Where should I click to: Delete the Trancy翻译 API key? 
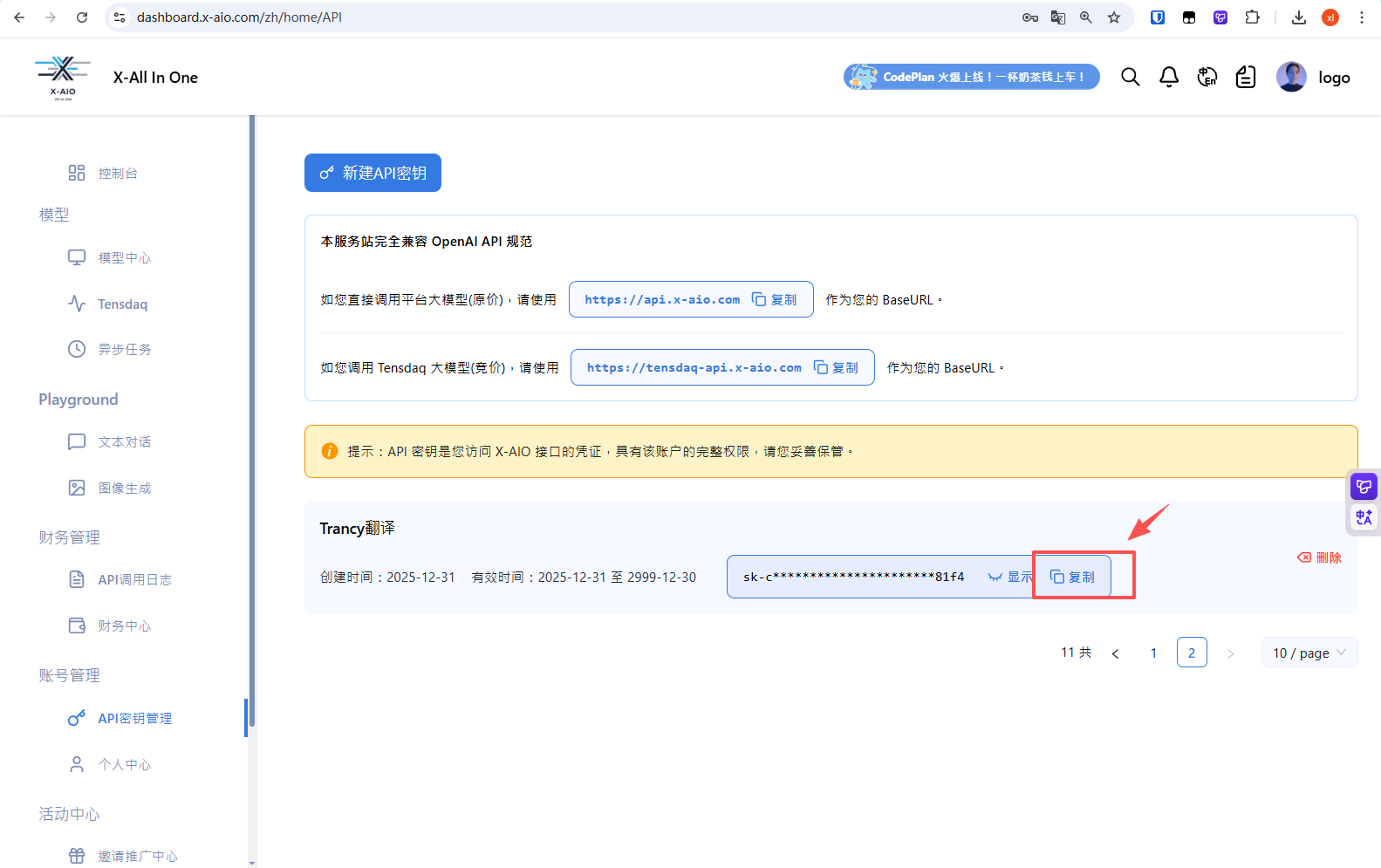(x=1319, y=557)
